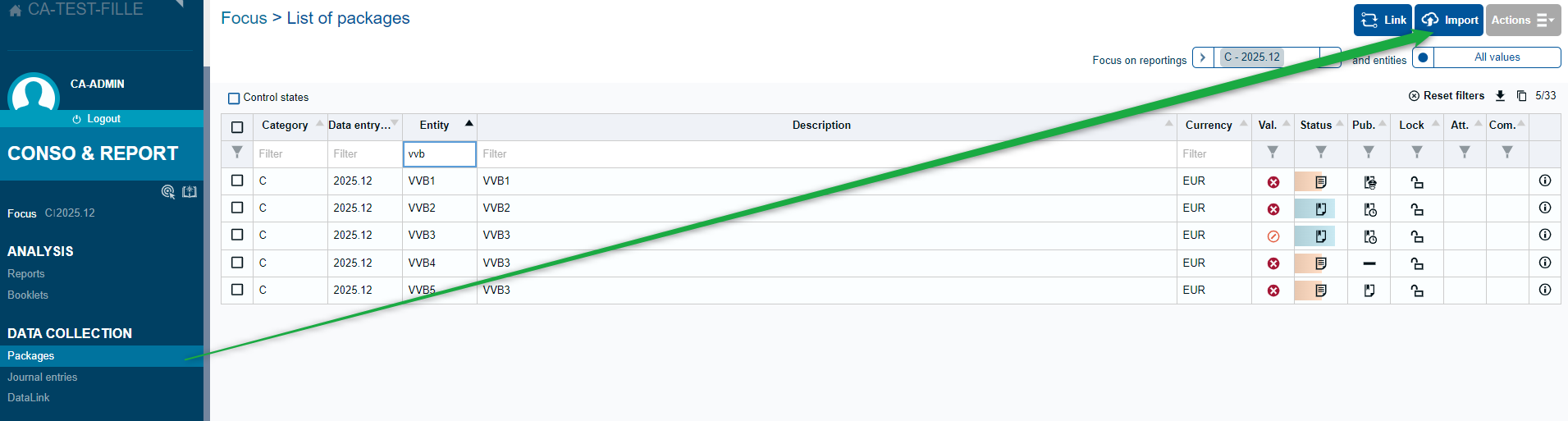
Task: Toggle the select-all checkbox in table header
Action: click(x=237, y=127)
